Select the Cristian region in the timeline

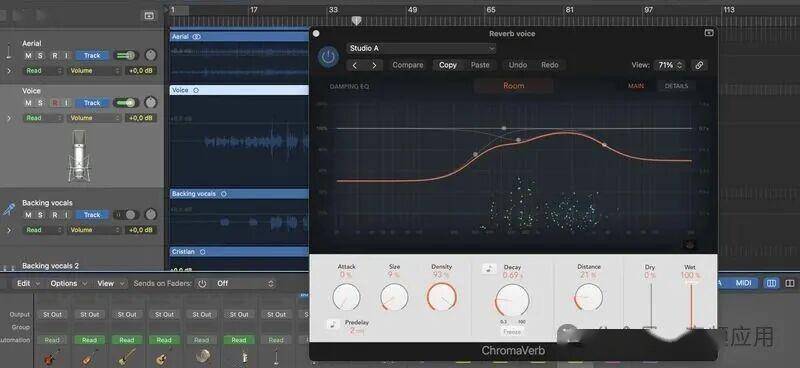[239, 252]
